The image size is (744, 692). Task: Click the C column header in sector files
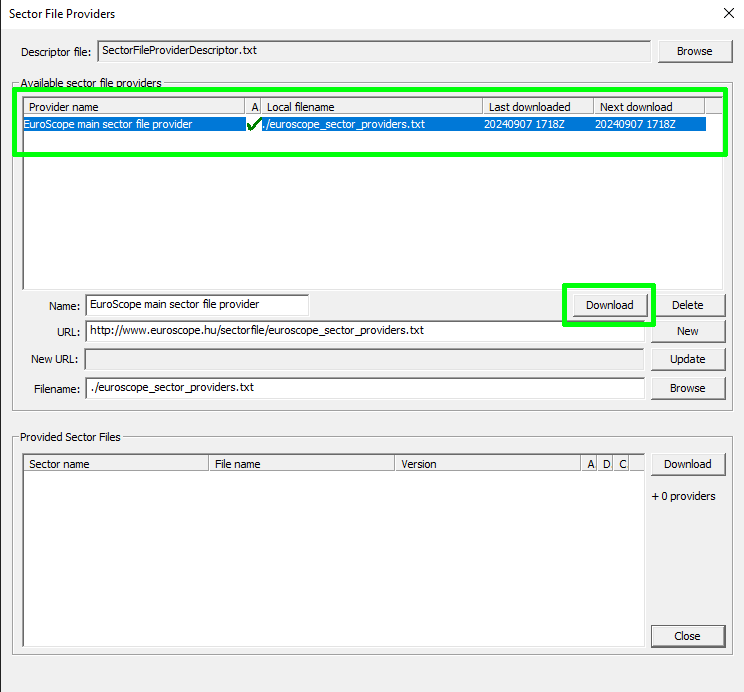click(x=622, y=464)
